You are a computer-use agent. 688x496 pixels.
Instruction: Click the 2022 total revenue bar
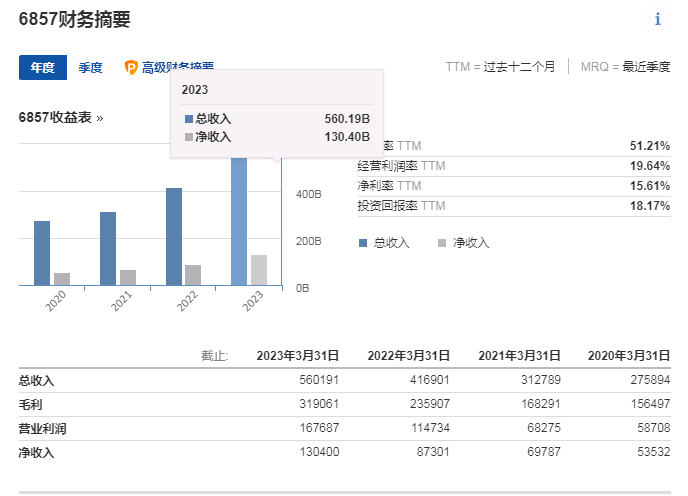point(174,236)
